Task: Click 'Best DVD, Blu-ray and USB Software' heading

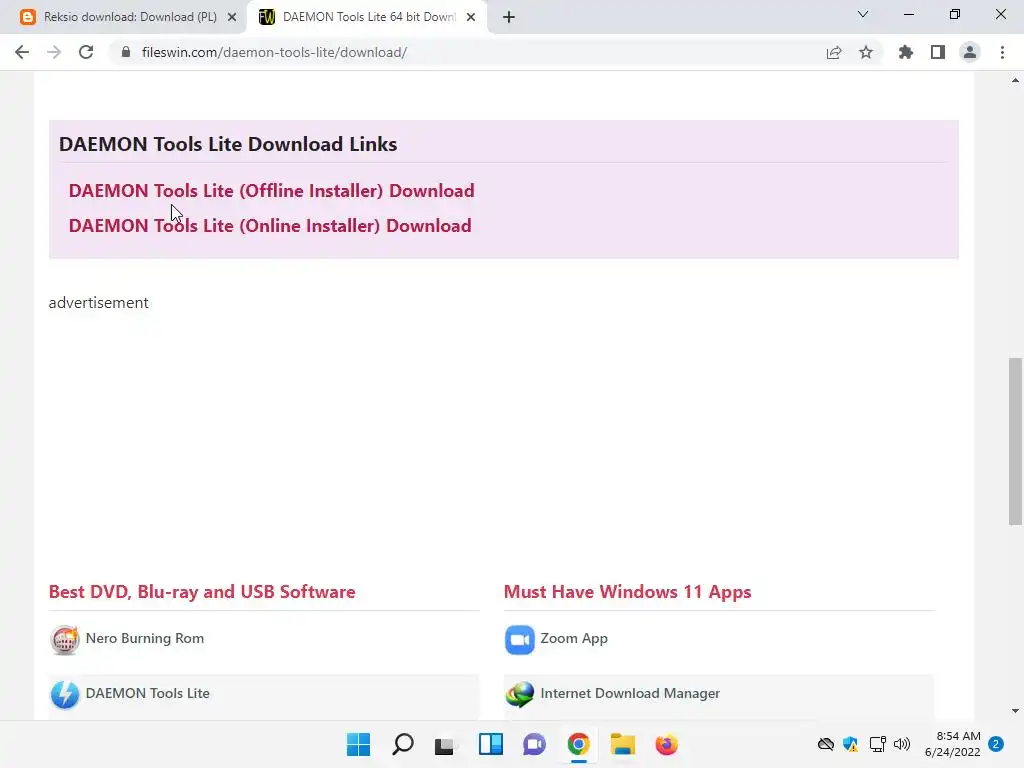Action: coord(202,592)
